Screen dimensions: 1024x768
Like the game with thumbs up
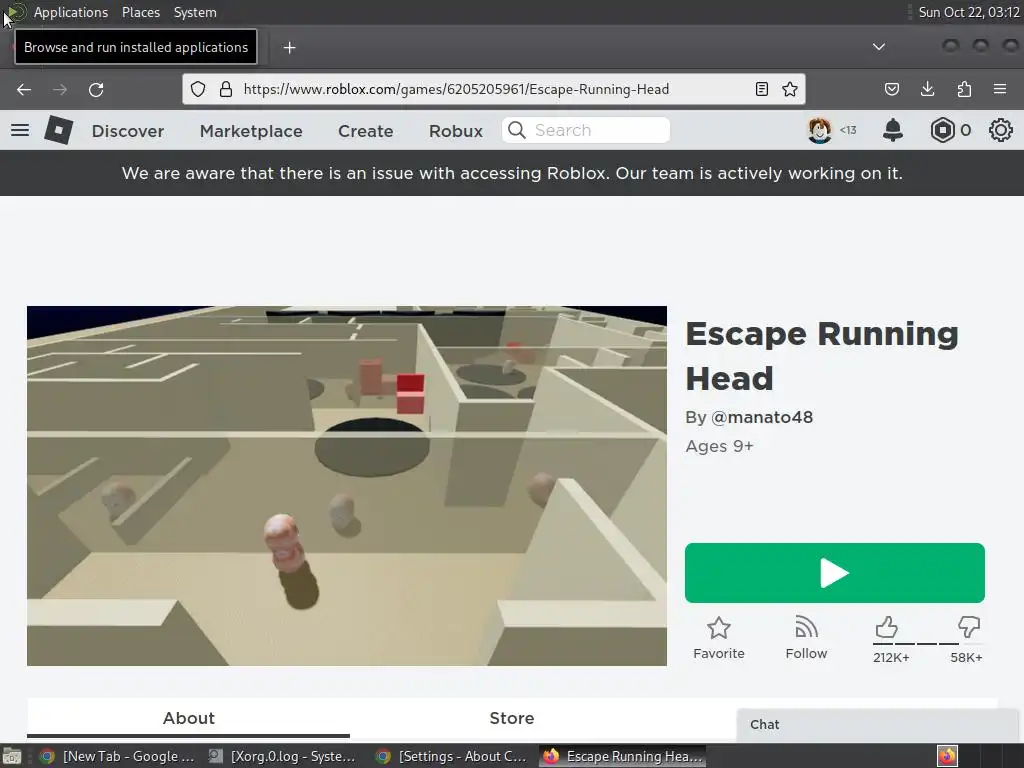tap(886, 628)
